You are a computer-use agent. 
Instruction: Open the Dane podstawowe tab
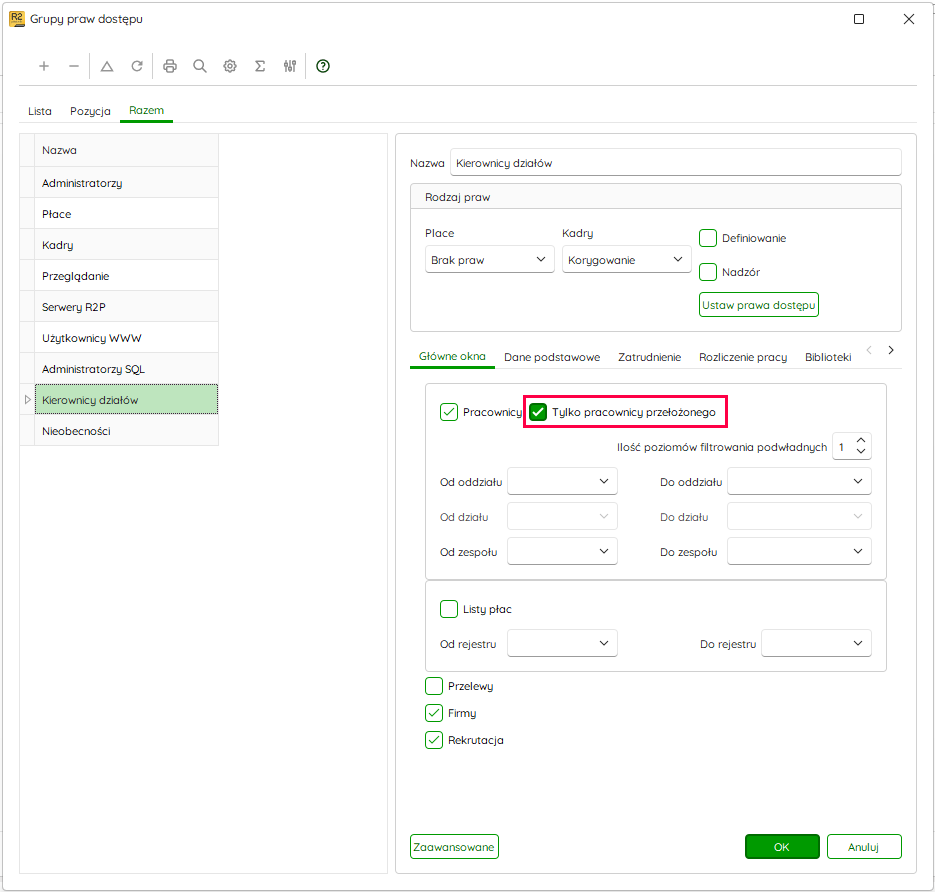pos(552,357)
